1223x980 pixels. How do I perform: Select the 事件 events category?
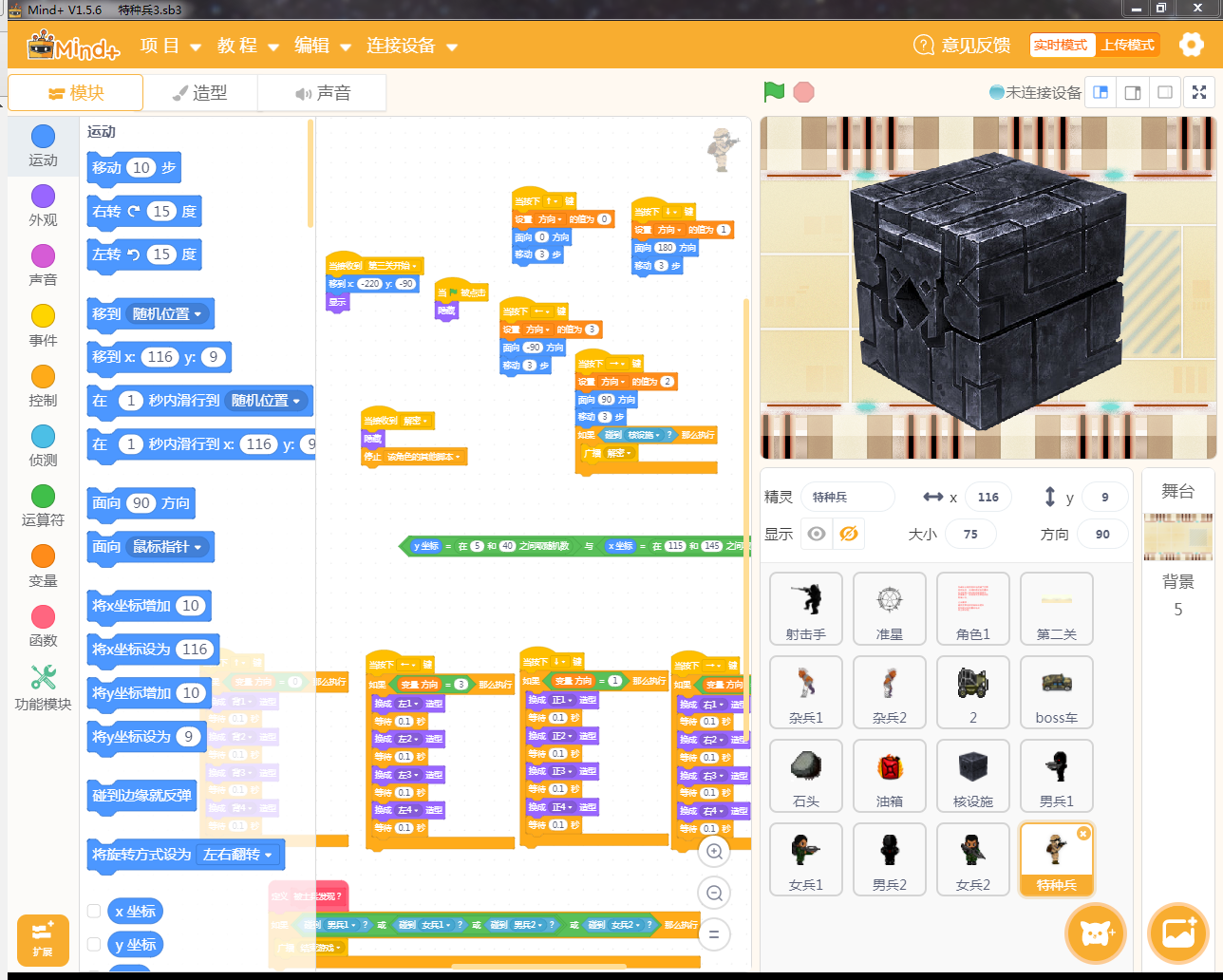[x=43, y=326]
